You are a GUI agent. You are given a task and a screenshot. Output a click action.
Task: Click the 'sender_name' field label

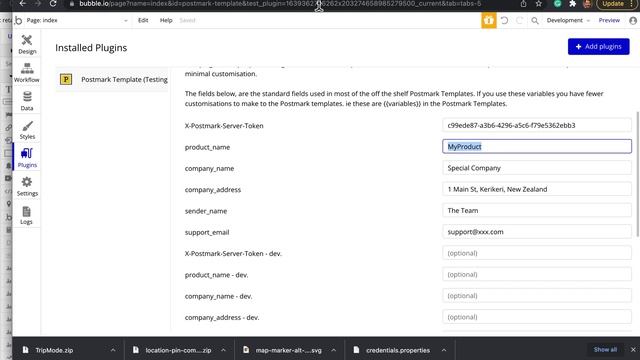click(206, 211)
